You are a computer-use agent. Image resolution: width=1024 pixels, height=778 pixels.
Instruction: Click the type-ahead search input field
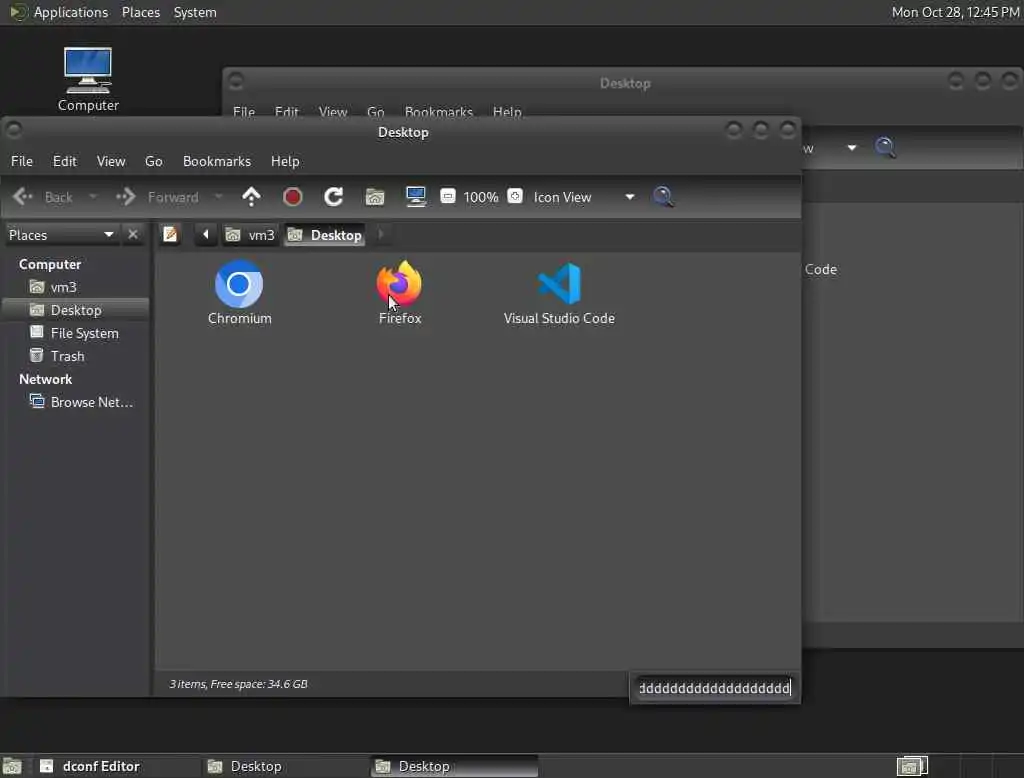714,688
